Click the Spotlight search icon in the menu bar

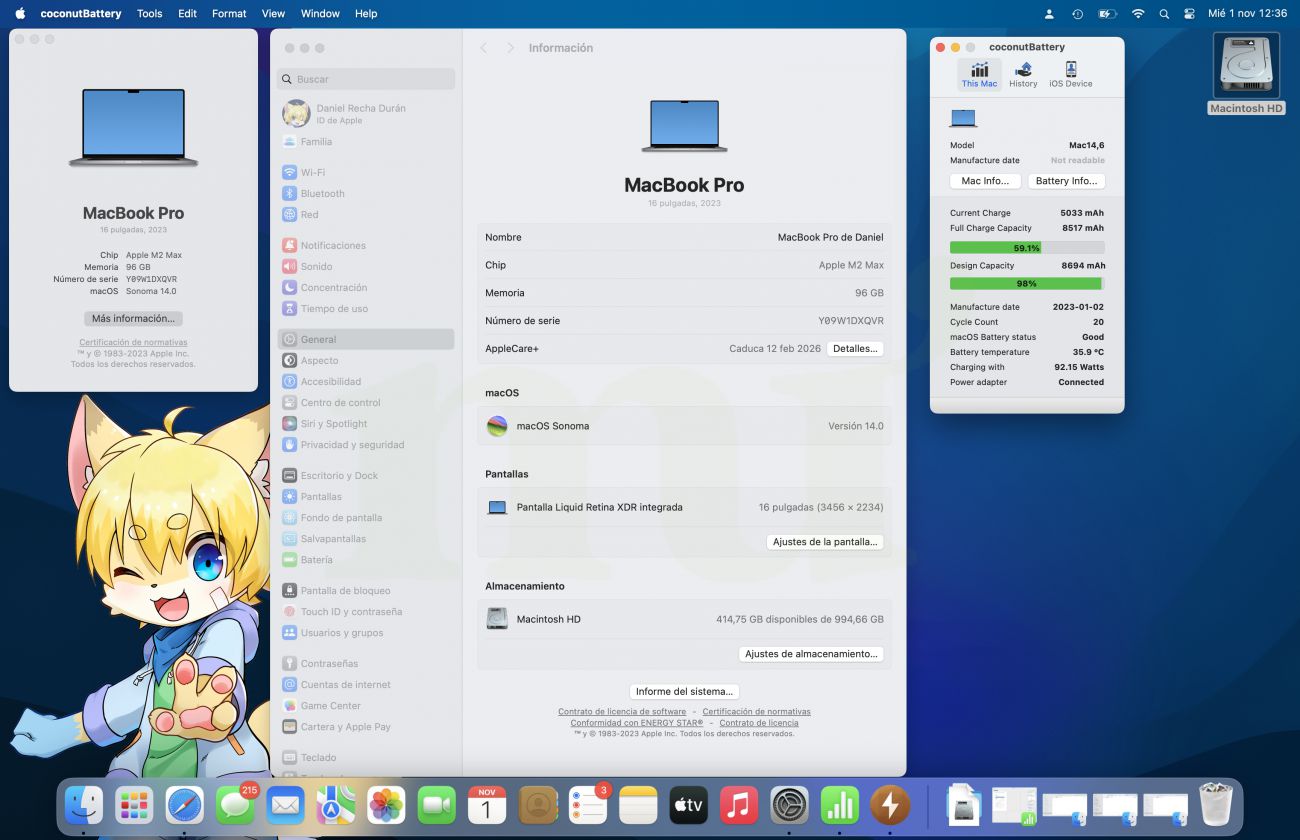pyautogui.click(x=1164, y=14)
